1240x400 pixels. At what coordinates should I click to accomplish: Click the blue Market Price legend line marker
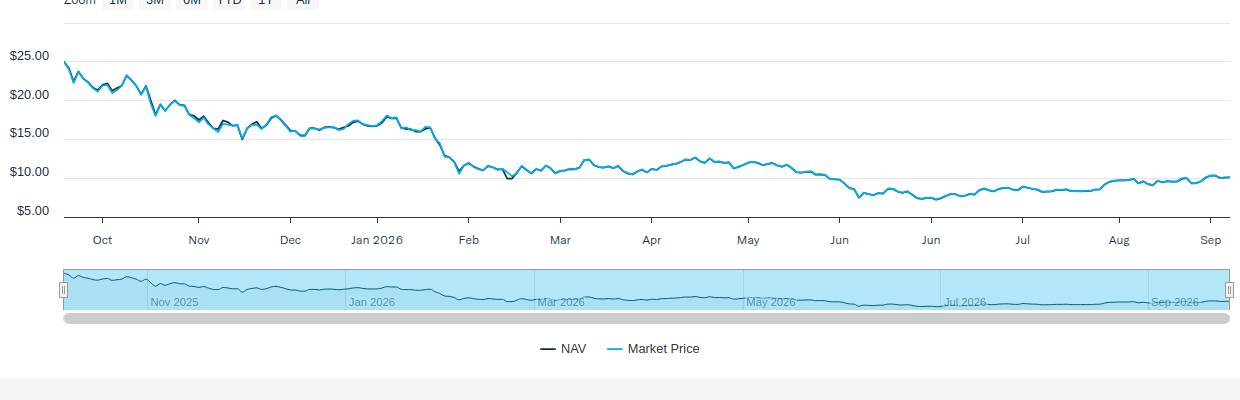click(614, 349)
